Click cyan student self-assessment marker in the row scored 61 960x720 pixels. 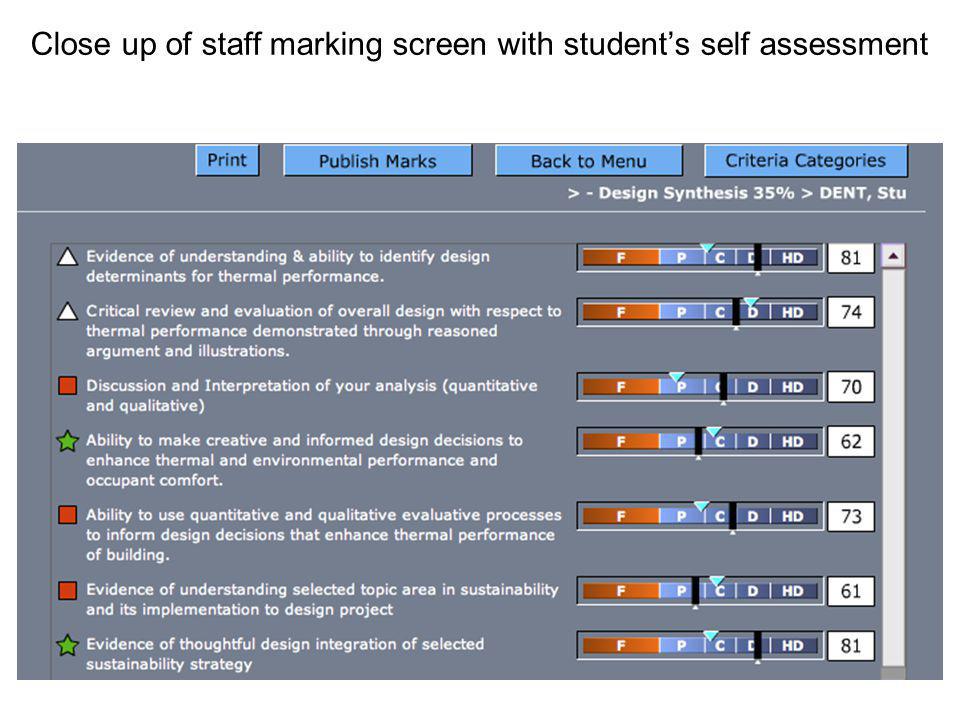[x=717, y=580]
